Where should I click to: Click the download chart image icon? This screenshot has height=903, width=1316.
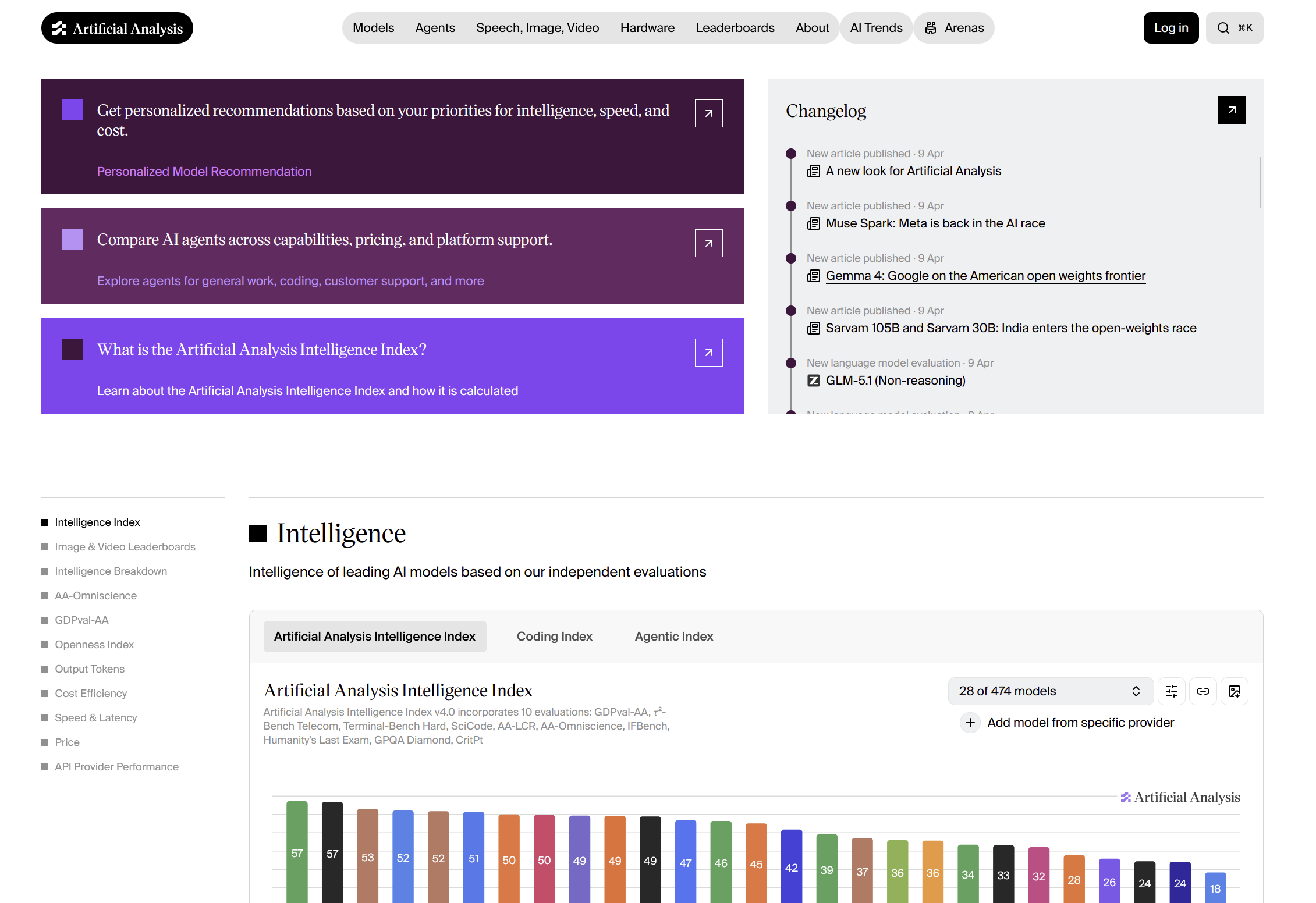1234,691
